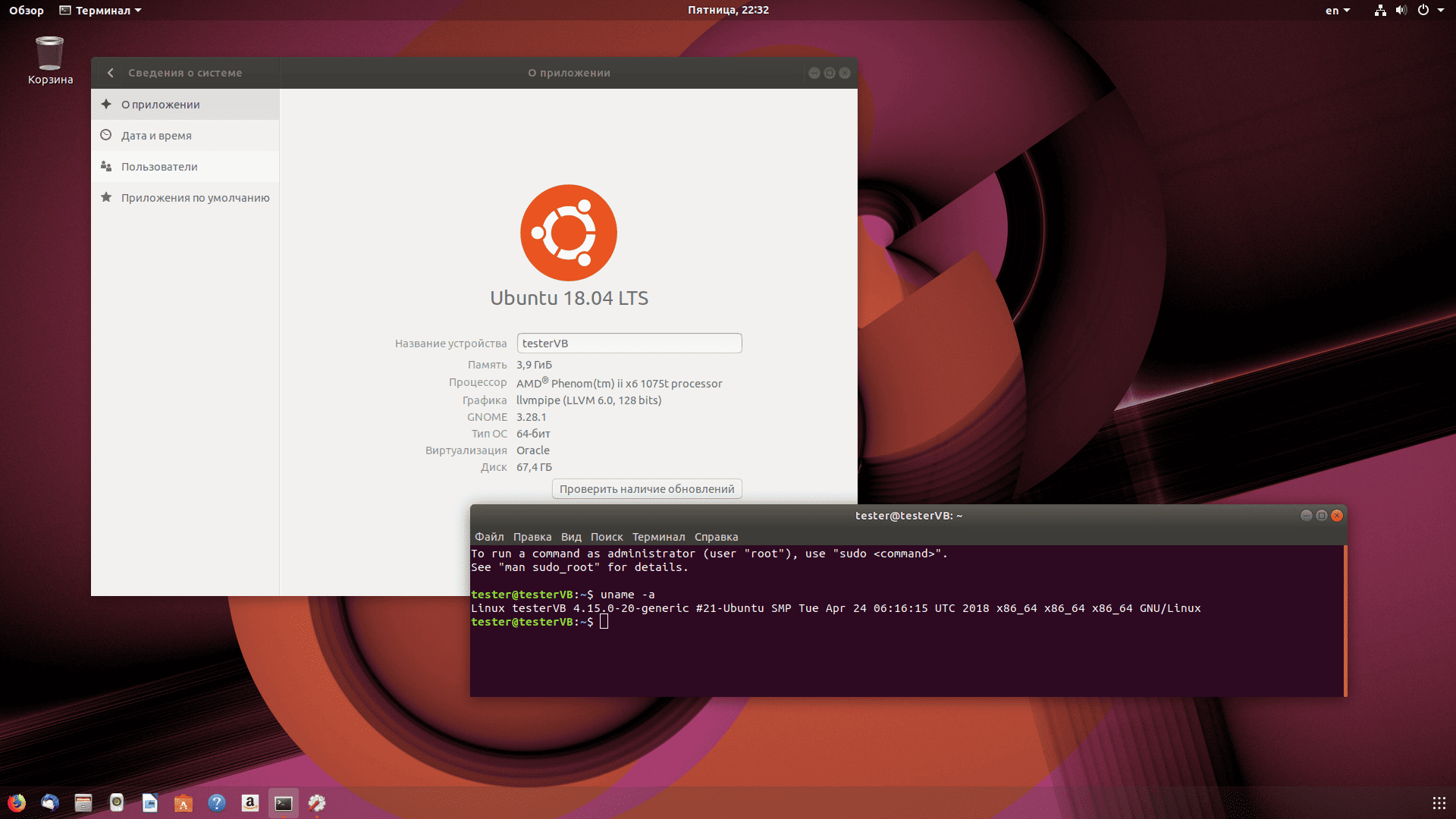Click the network status icon in the top bar
The image size is (1456, 819).
(1380, 10)
